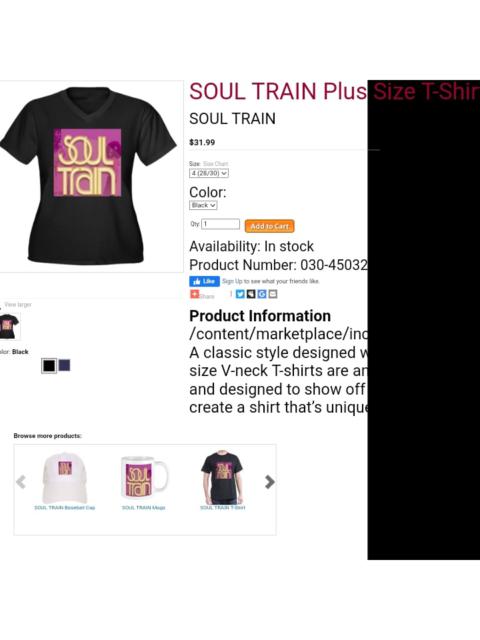Open the Size Chart link
Image resolution: width=480 pixels, height=640 pixels.
pos(216,164)
